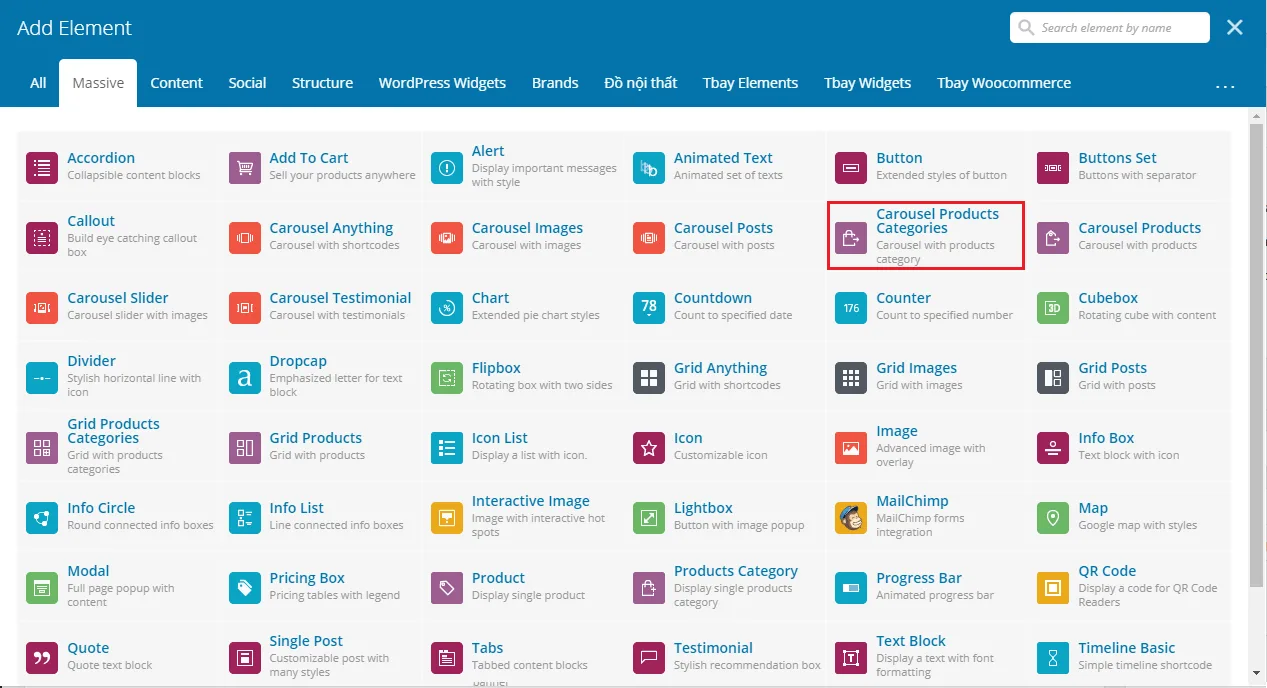This screenshot has width=1267, height=688.
Task: Click the element list vertical scrollbar
Action: tap(1257, 355)
